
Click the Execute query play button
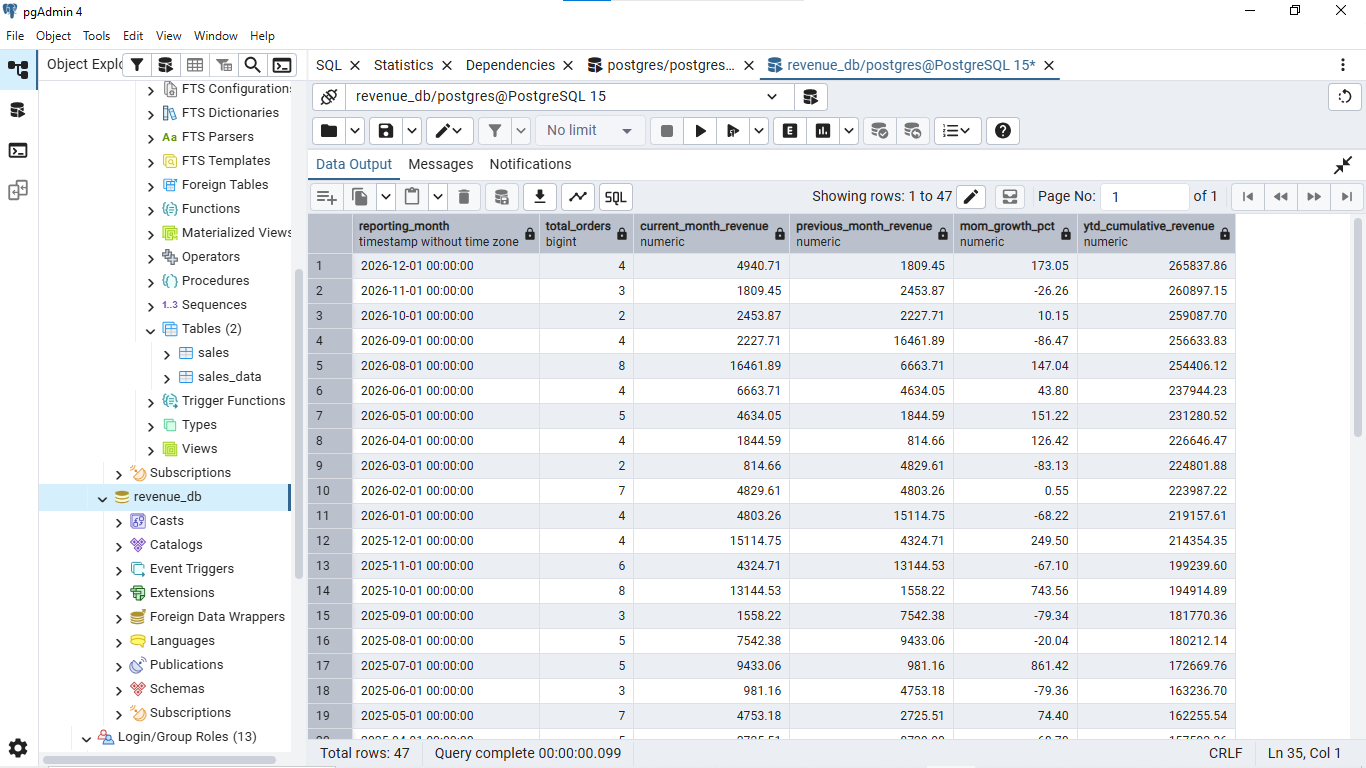point(701,131)
